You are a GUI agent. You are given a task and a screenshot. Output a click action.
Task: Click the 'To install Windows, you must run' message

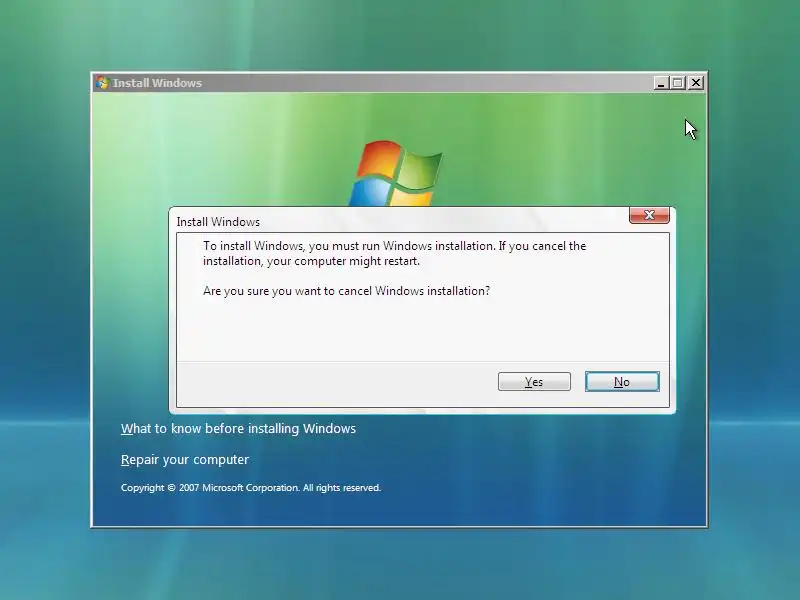point(394,253)
